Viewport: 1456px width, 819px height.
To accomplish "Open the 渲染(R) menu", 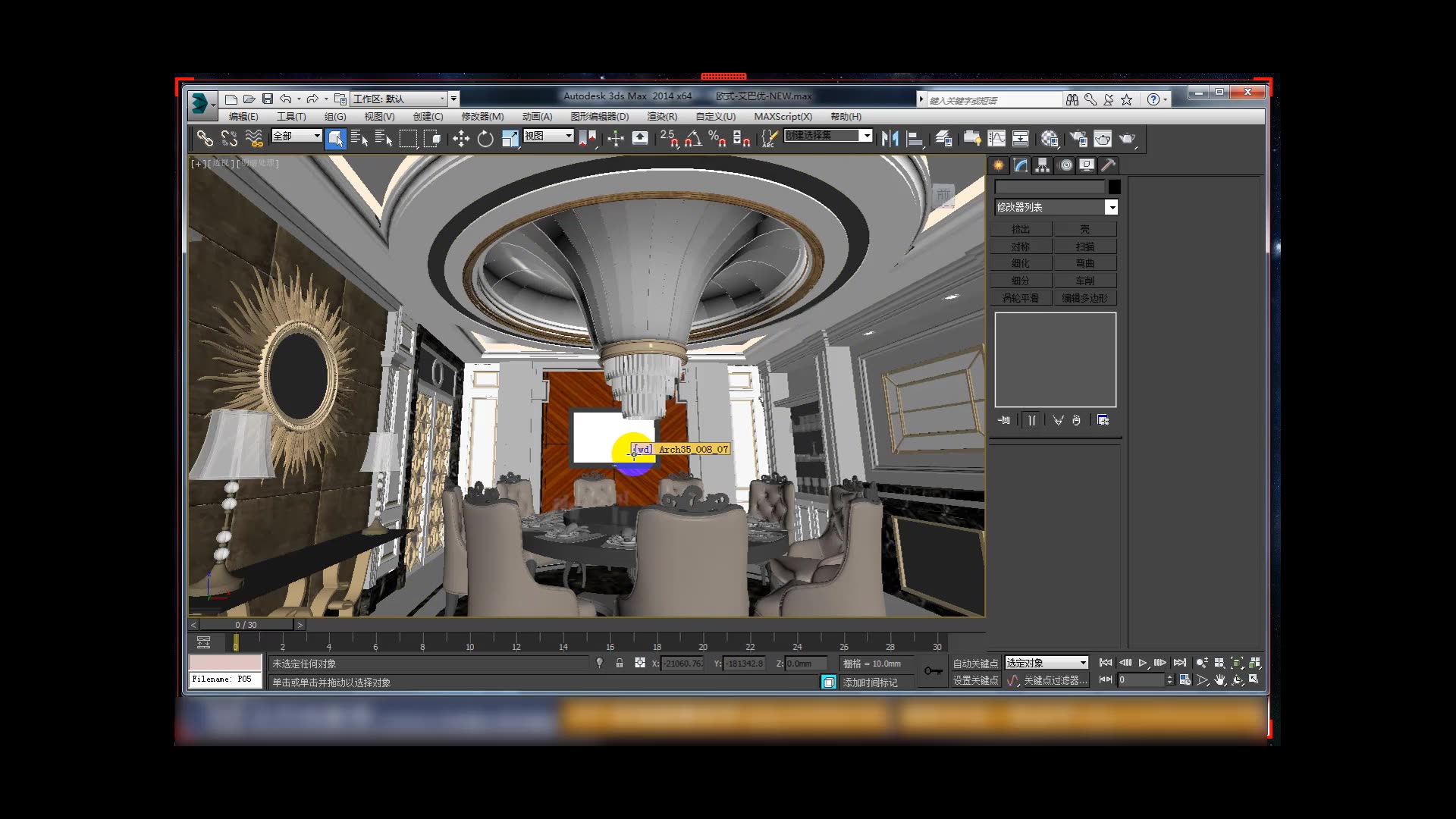I will pos(661,116).
